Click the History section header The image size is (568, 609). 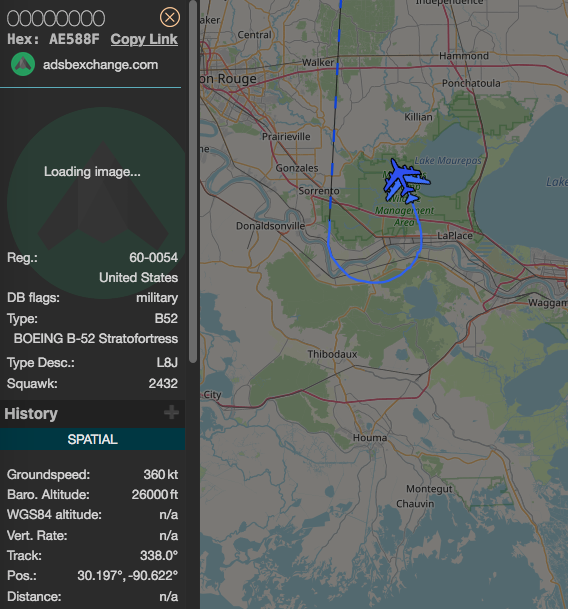92,414
